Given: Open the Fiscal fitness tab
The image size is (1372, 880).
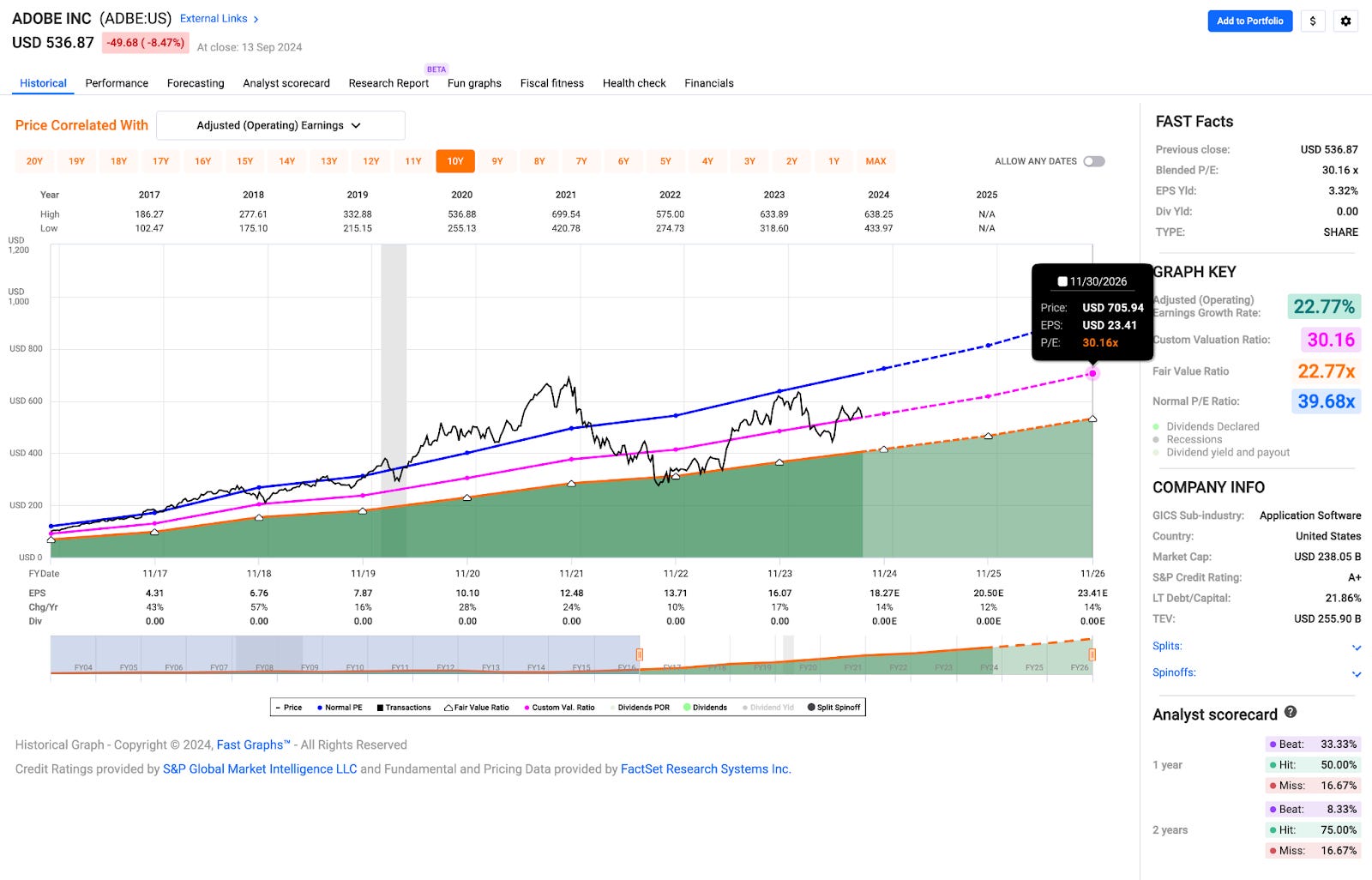Looking at the screenshot, I should [x=552, y=83].
